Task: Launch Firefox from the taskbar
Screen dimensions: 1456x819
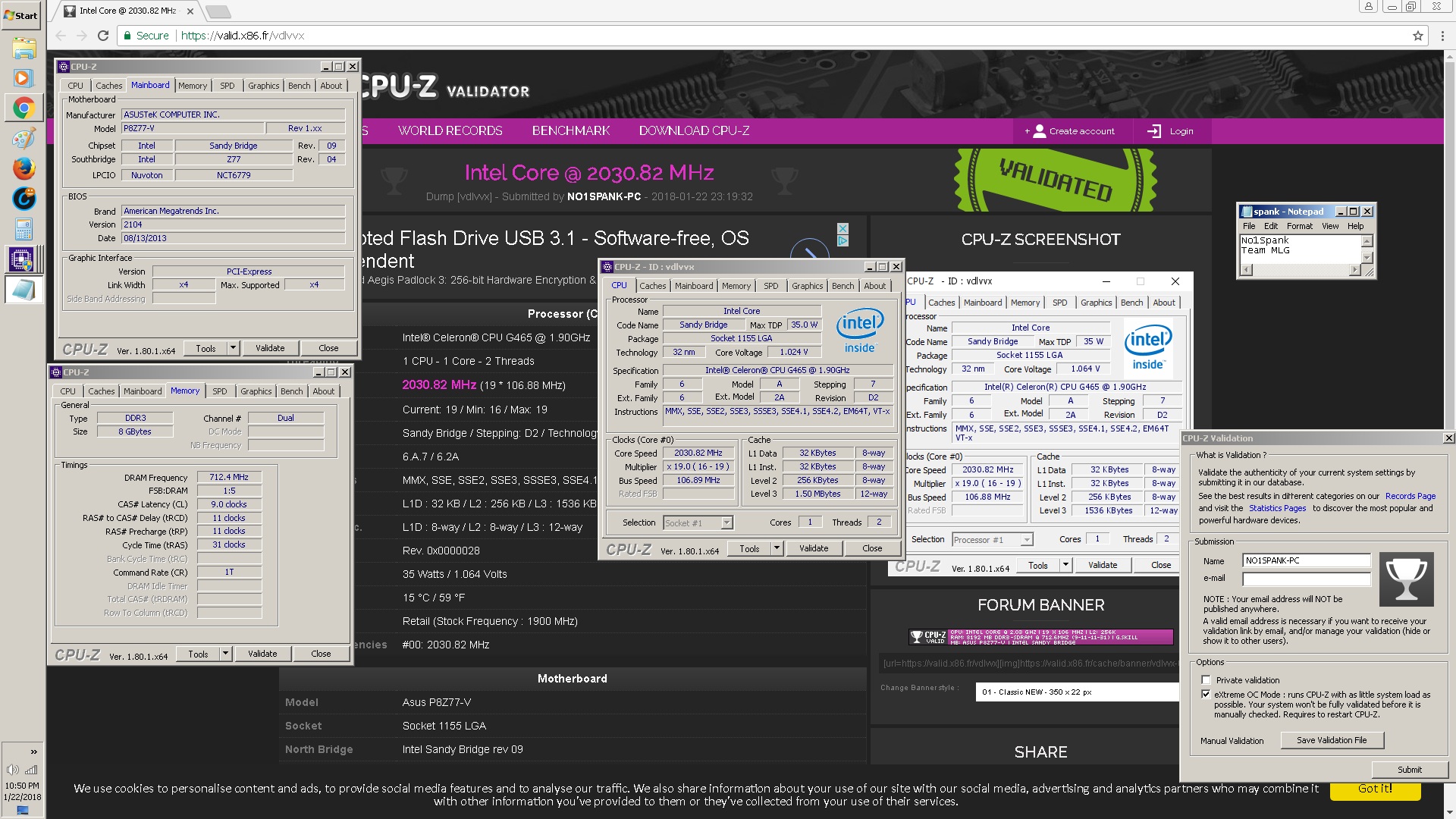Action: coord(24,168)
